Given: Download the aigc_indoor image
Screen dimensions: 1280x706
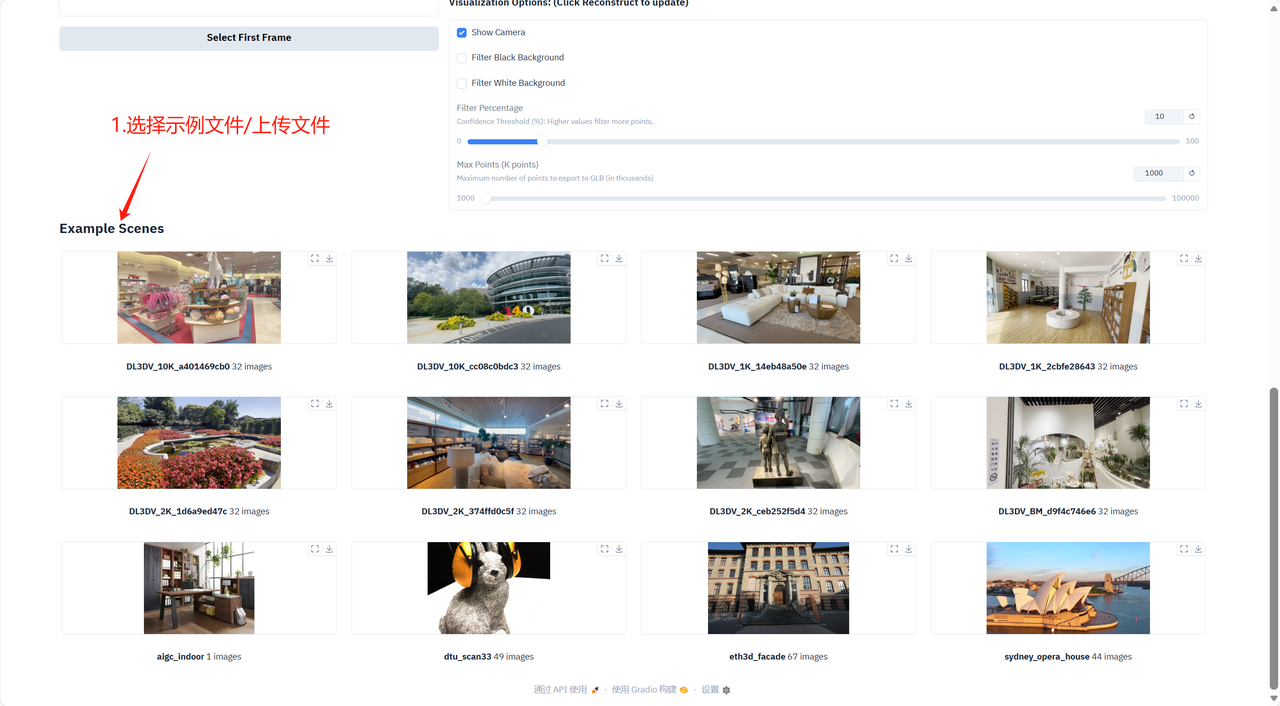Looking at the screenshot, I should (x=329, y=549).
